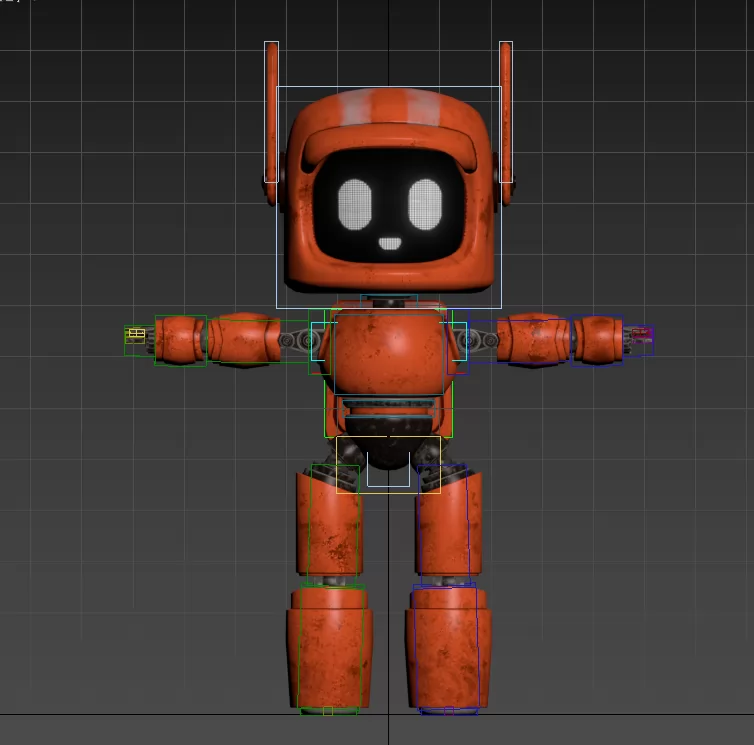
Task: Select the robot's orange helmet head
Action: pyautogui.click(x=390, y=192)
